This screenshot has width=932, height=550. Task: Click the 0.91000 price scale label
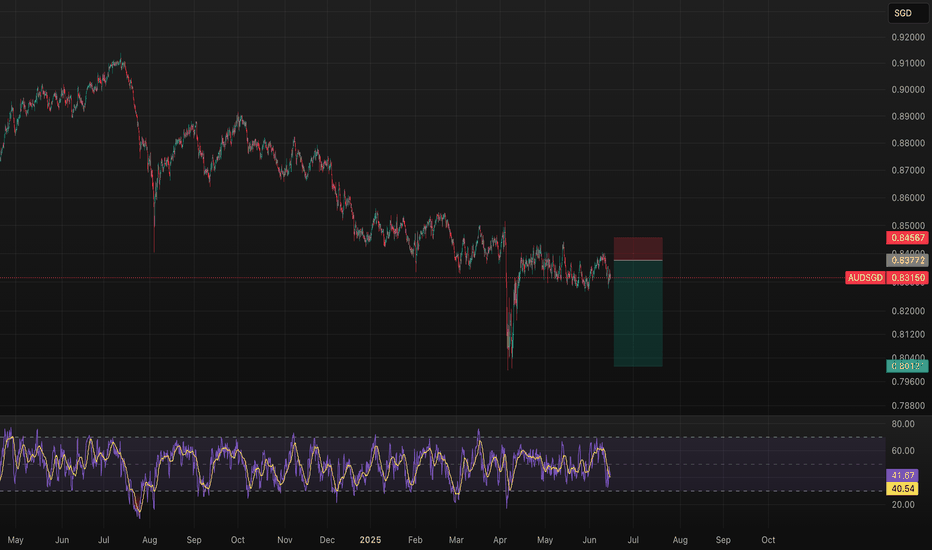[908, 64]
